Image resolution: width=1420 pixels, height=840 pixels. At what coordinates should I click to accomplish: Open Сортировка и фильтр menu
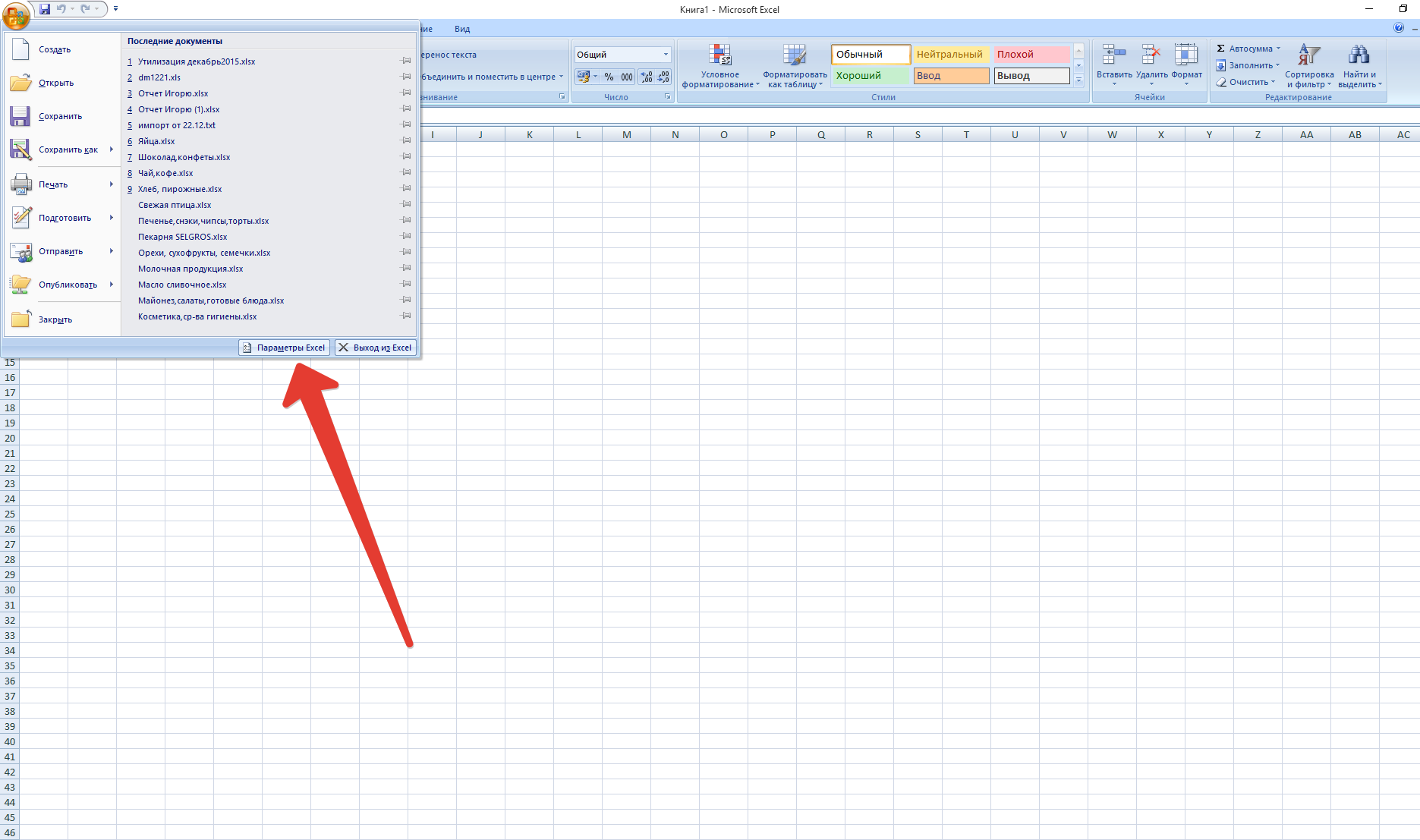[1309, 66]
